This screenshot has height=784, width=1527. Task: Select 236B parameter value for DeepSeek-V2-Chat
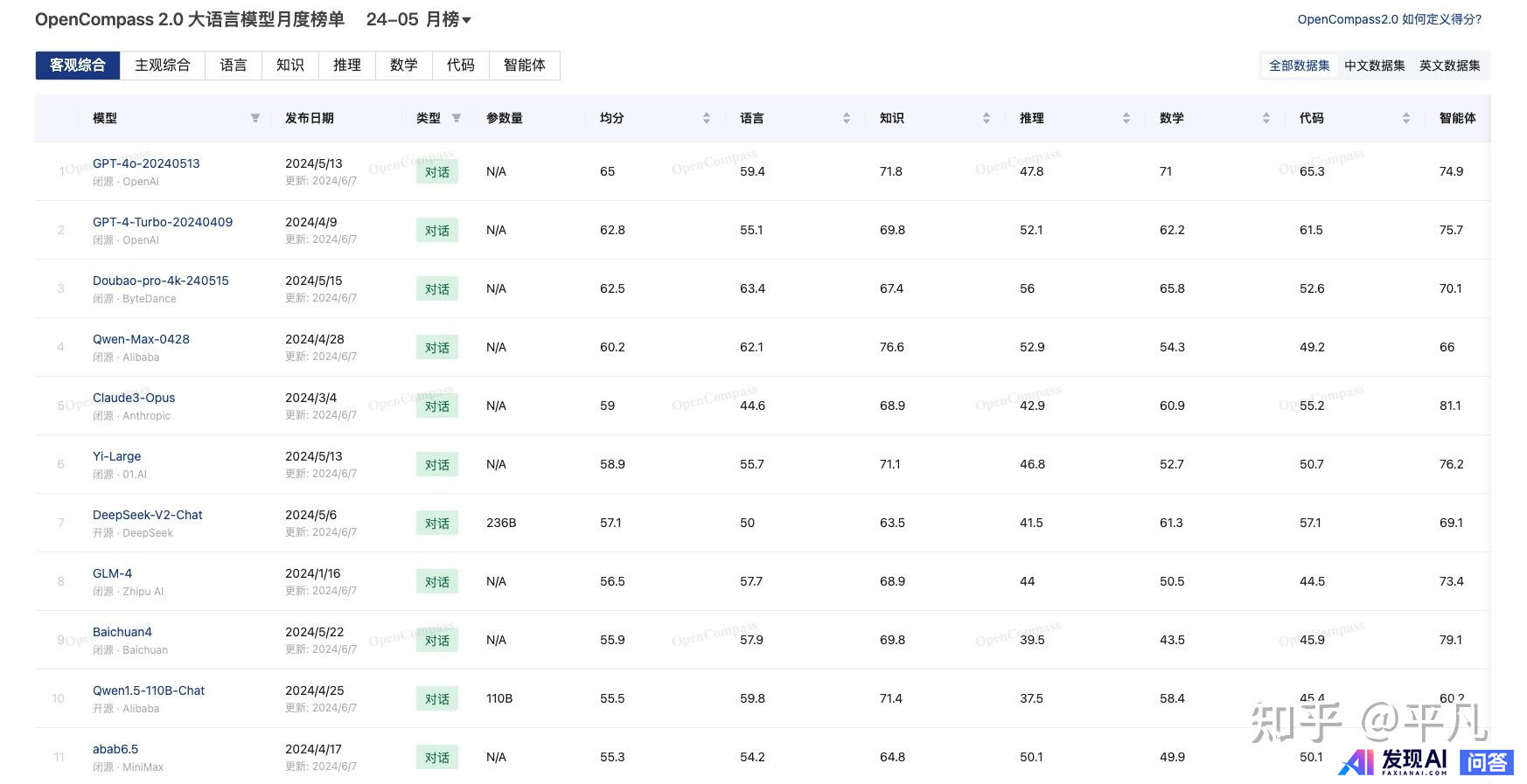(501, 523)
